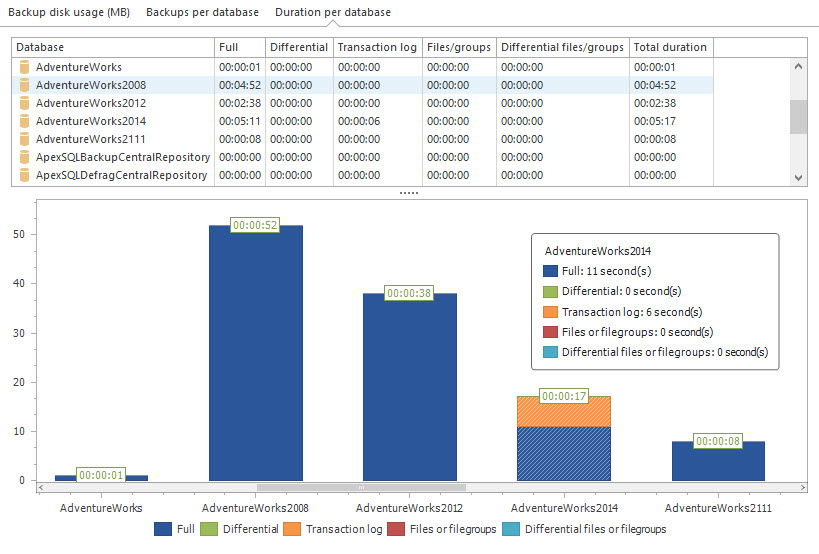Click the AdventureWorks database icon in table
819x554 pixels.
click(24, 67)
